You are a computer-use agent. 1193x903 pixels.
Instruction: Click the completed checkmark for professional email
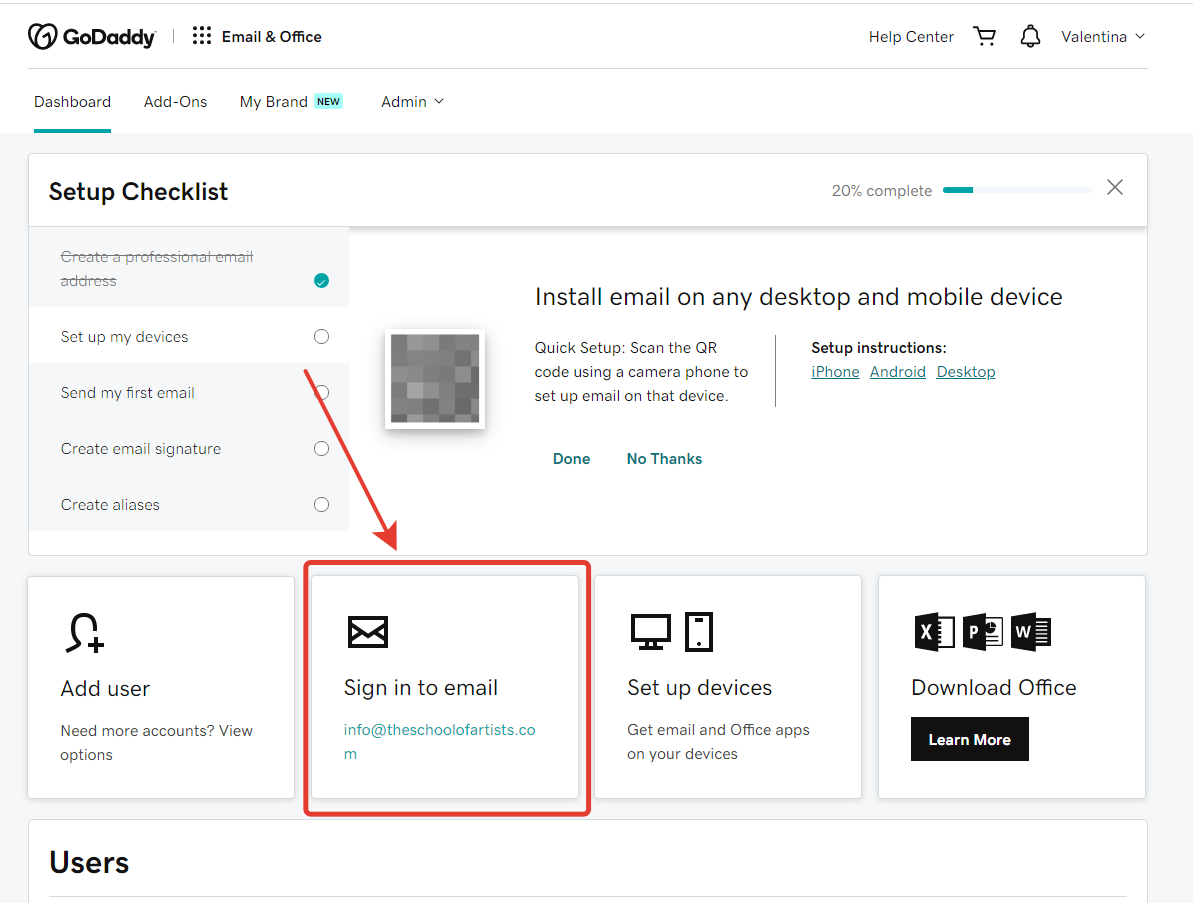[322, 281]
